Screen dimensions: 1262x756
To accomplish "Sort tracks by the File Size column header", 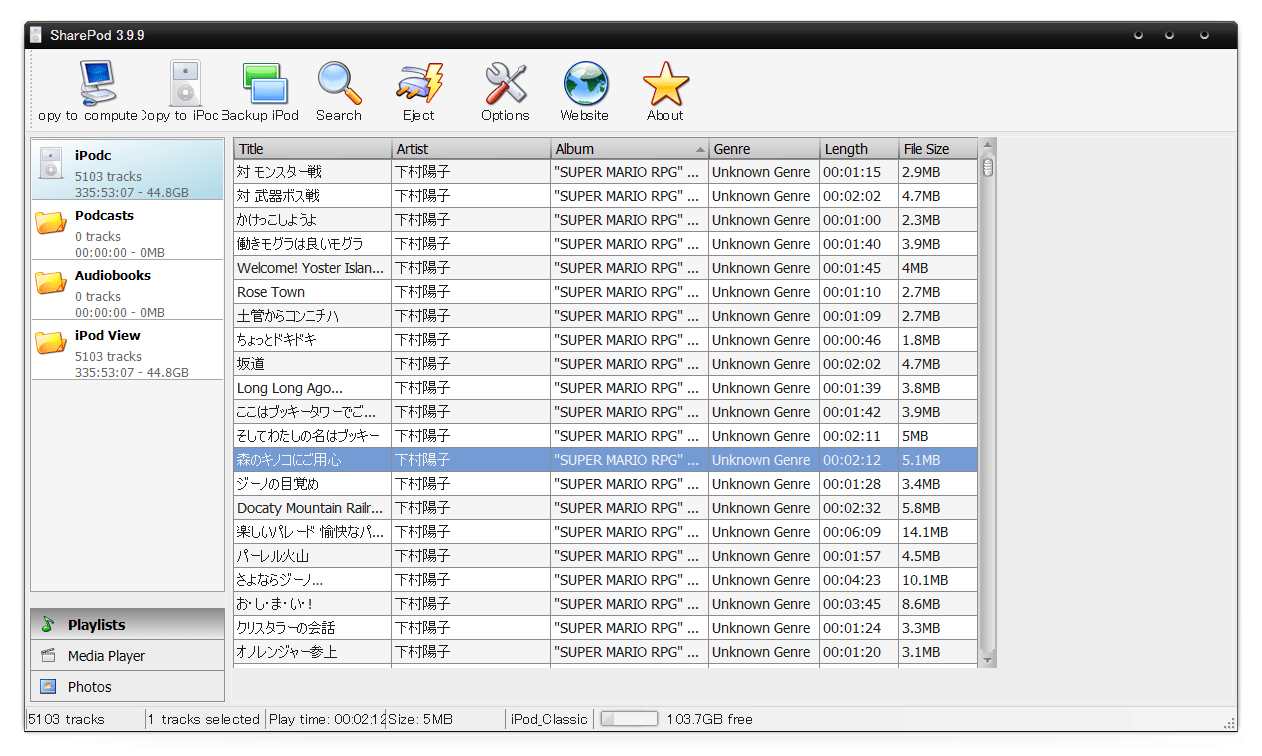I will [x=938, y=149].
